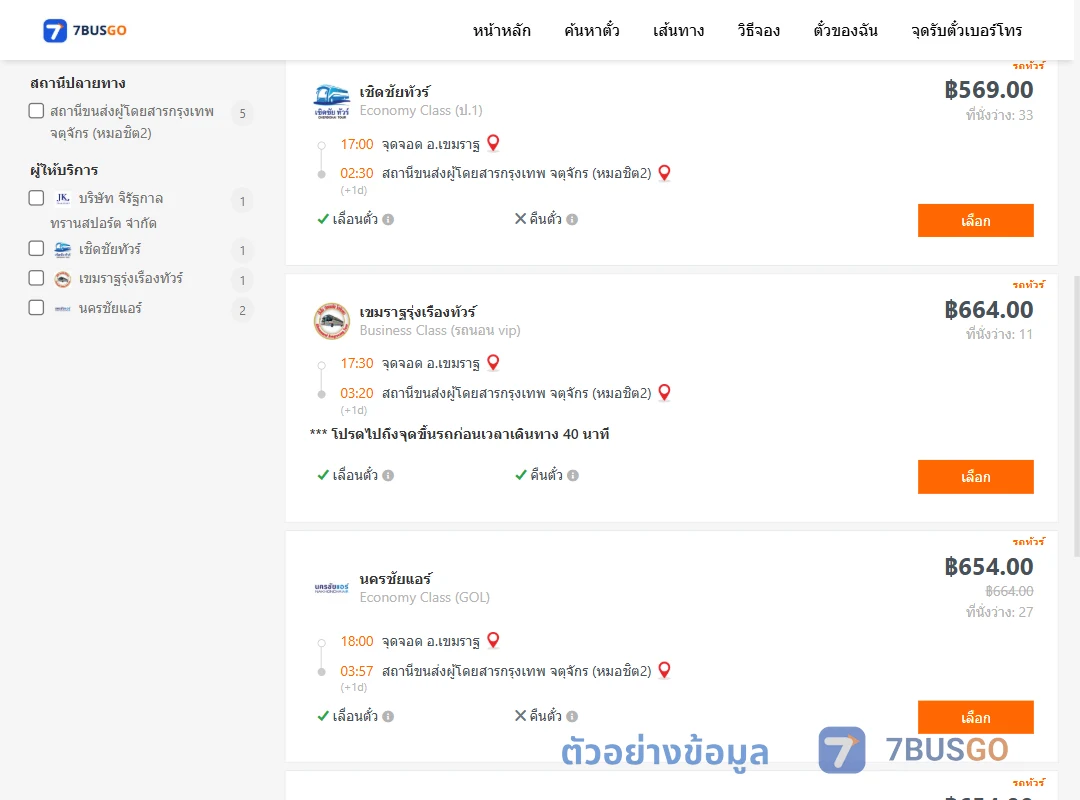The image size is (1080, 800).
Task: Click the page vertical scrollbar
Action: coord(1076,416)
